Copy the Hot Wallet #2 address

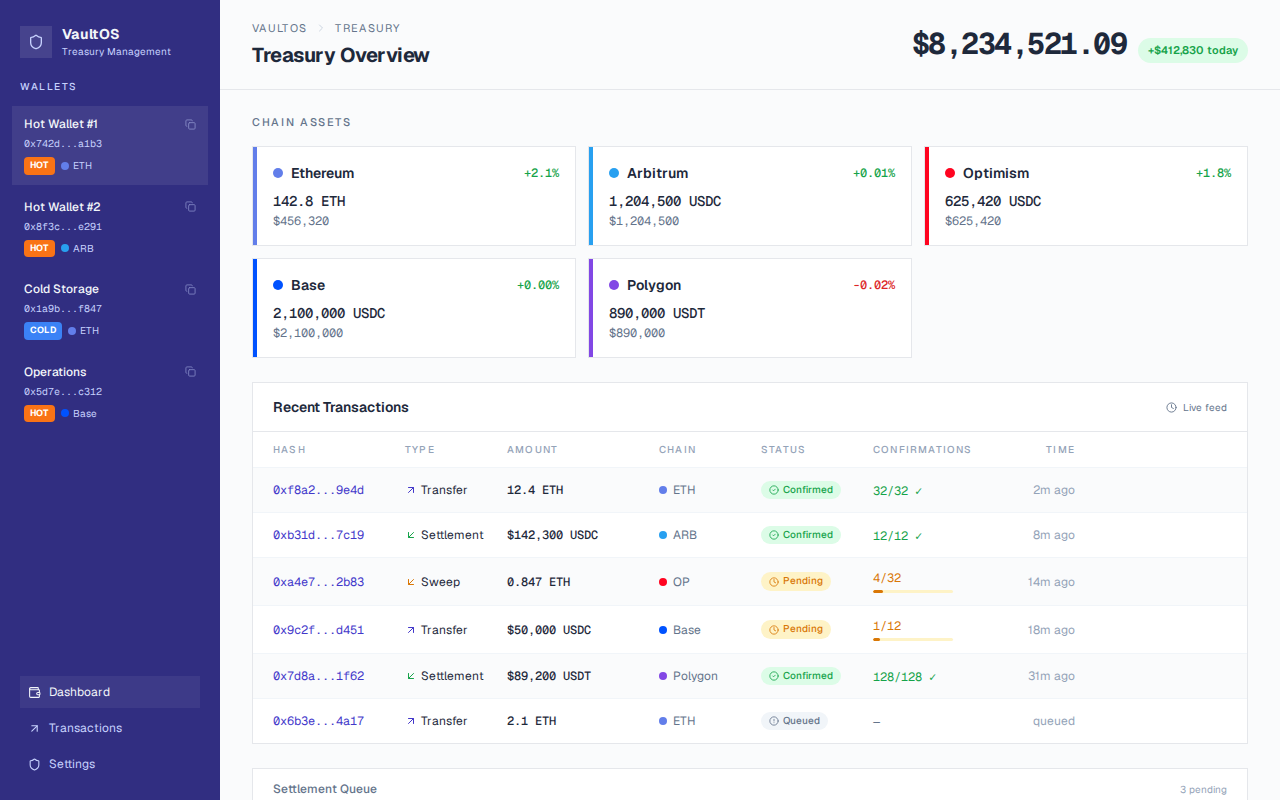(190, 206)
